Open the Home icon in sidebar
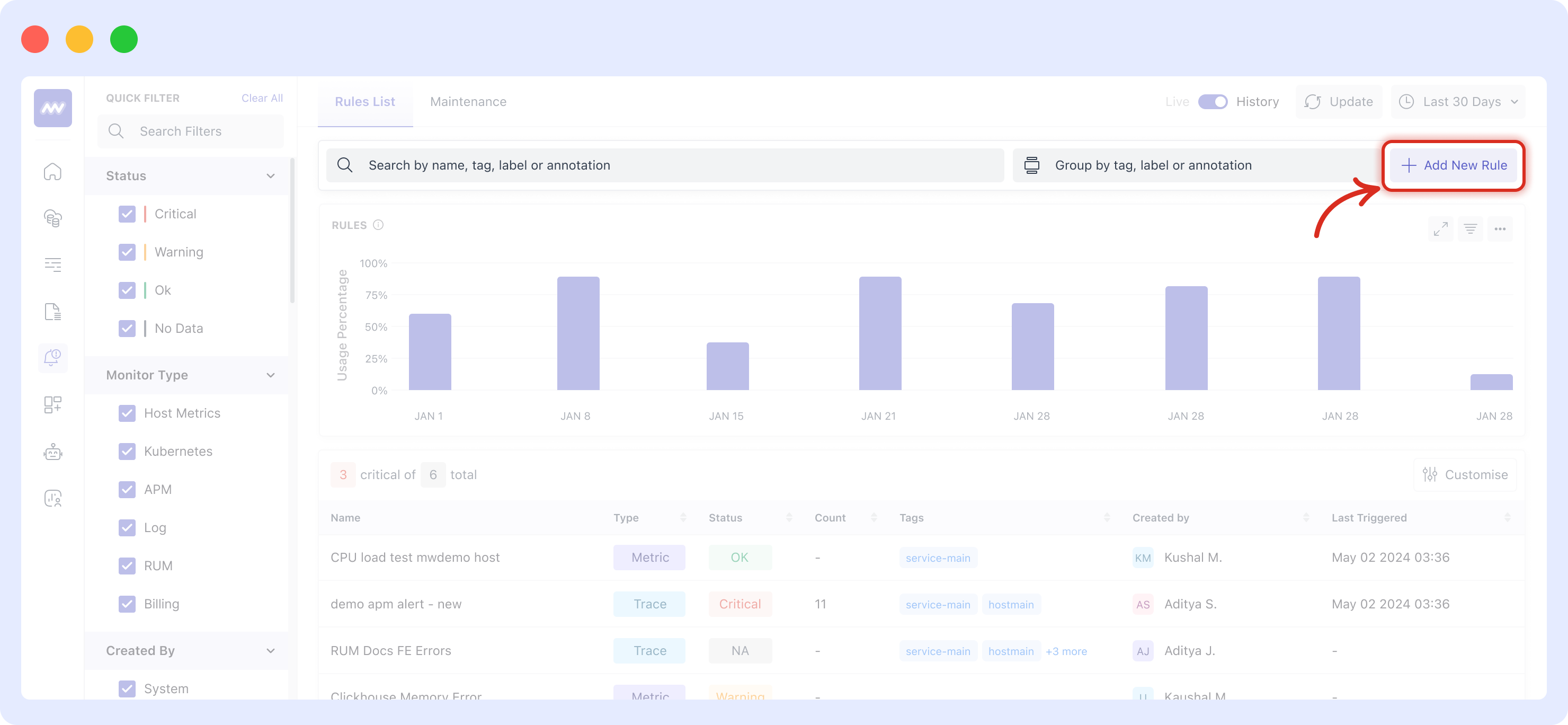 pos(53,172)
